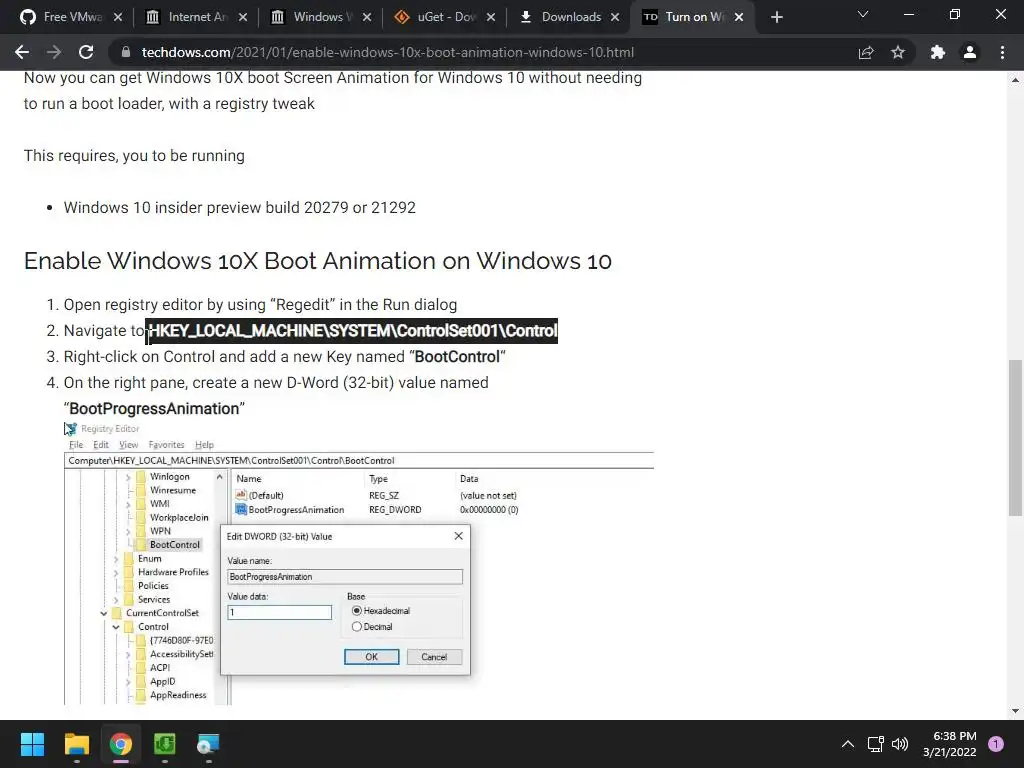Click the volume speaker tray icon
1024x768 pixels.
(x=900, y=744)
